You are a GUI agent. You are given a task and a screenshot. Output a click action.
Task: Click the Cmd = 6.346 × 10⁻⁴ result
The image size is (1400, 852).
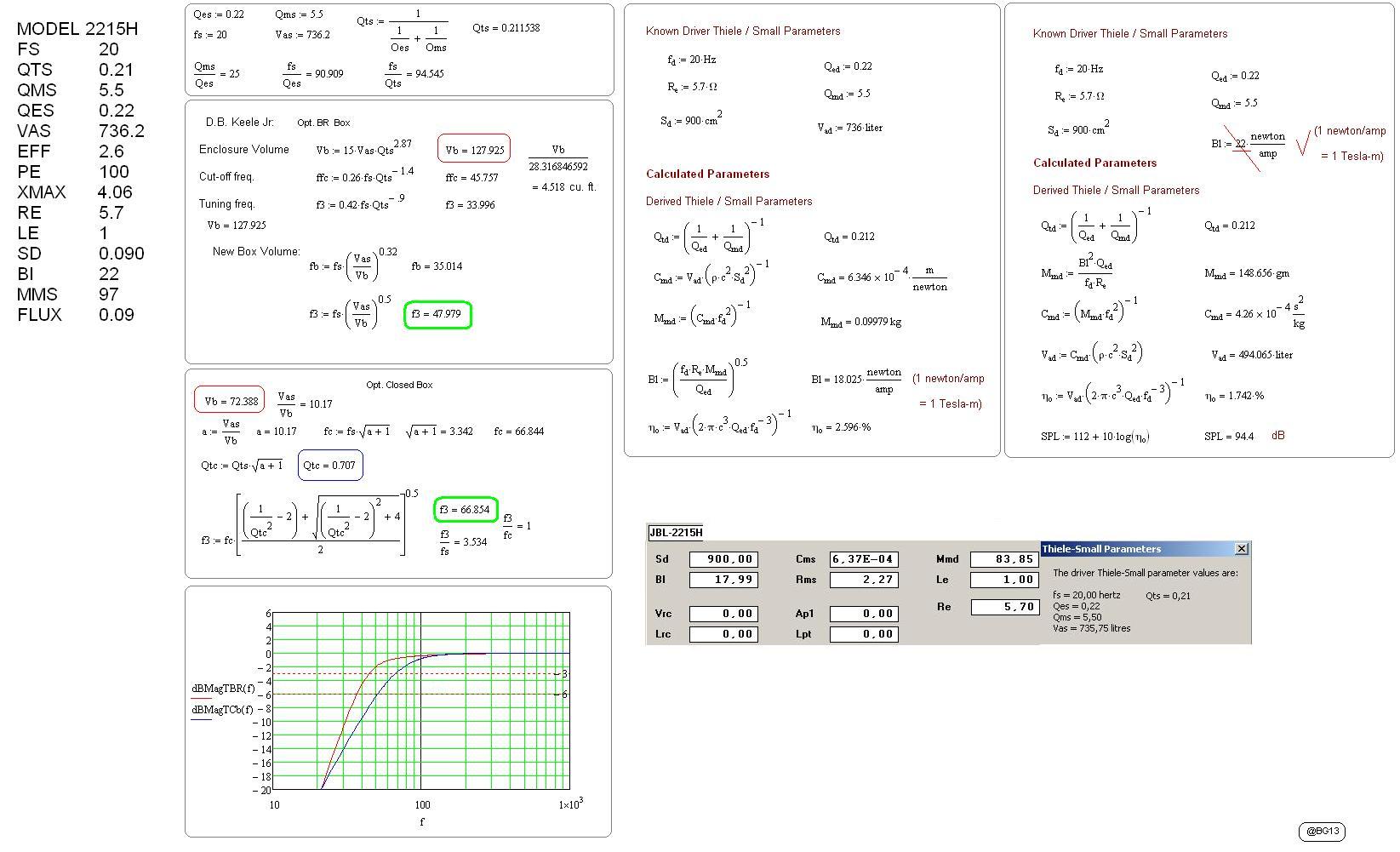(882, 279)
